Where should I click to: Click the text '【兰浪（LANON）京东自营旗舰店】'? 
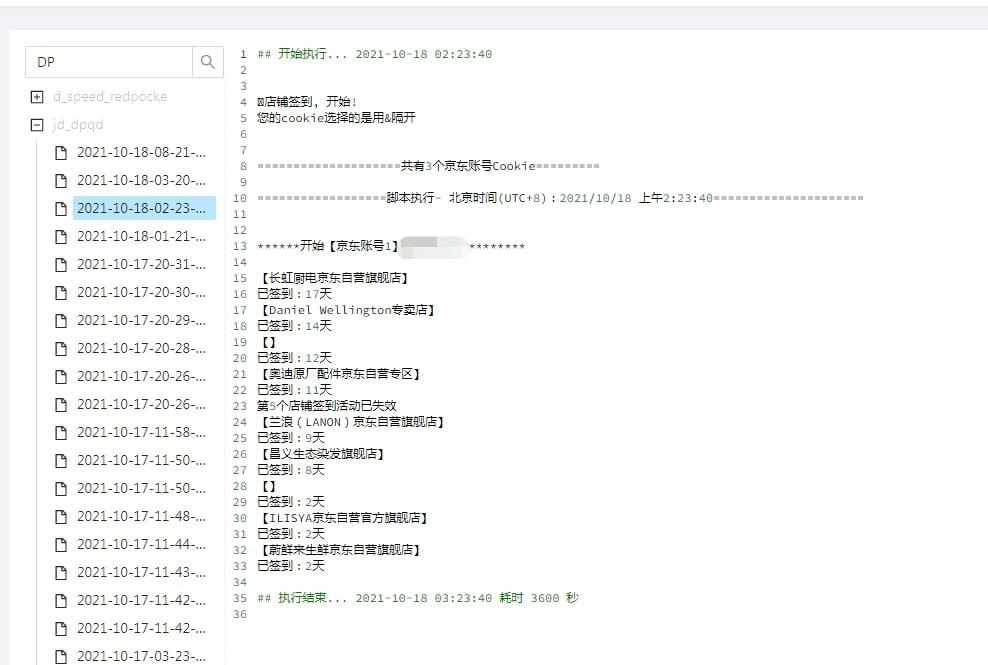(x=352, y=422)
